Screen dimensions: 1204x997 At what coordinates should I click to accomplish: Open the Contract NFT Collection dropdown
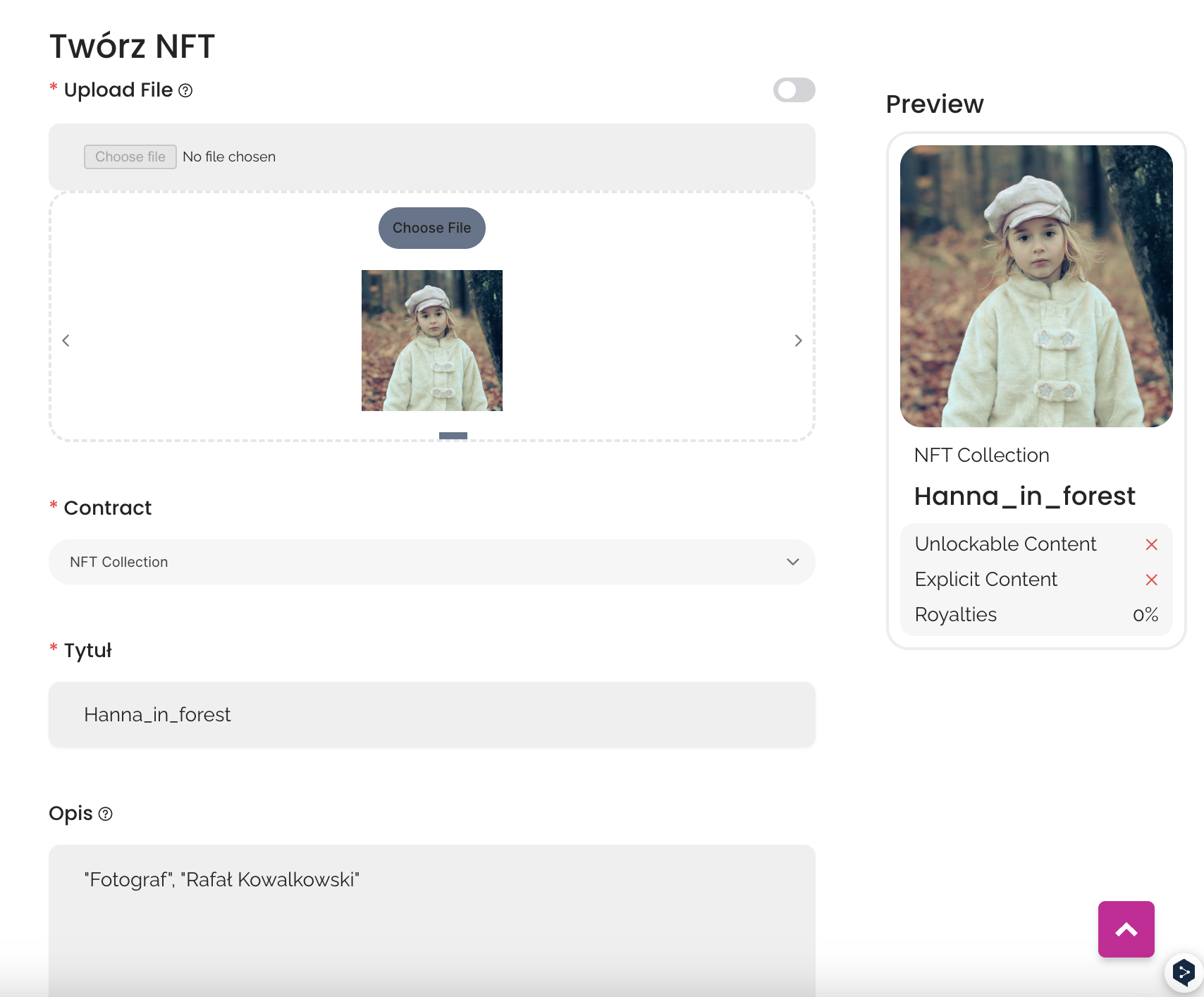[431, 562]
